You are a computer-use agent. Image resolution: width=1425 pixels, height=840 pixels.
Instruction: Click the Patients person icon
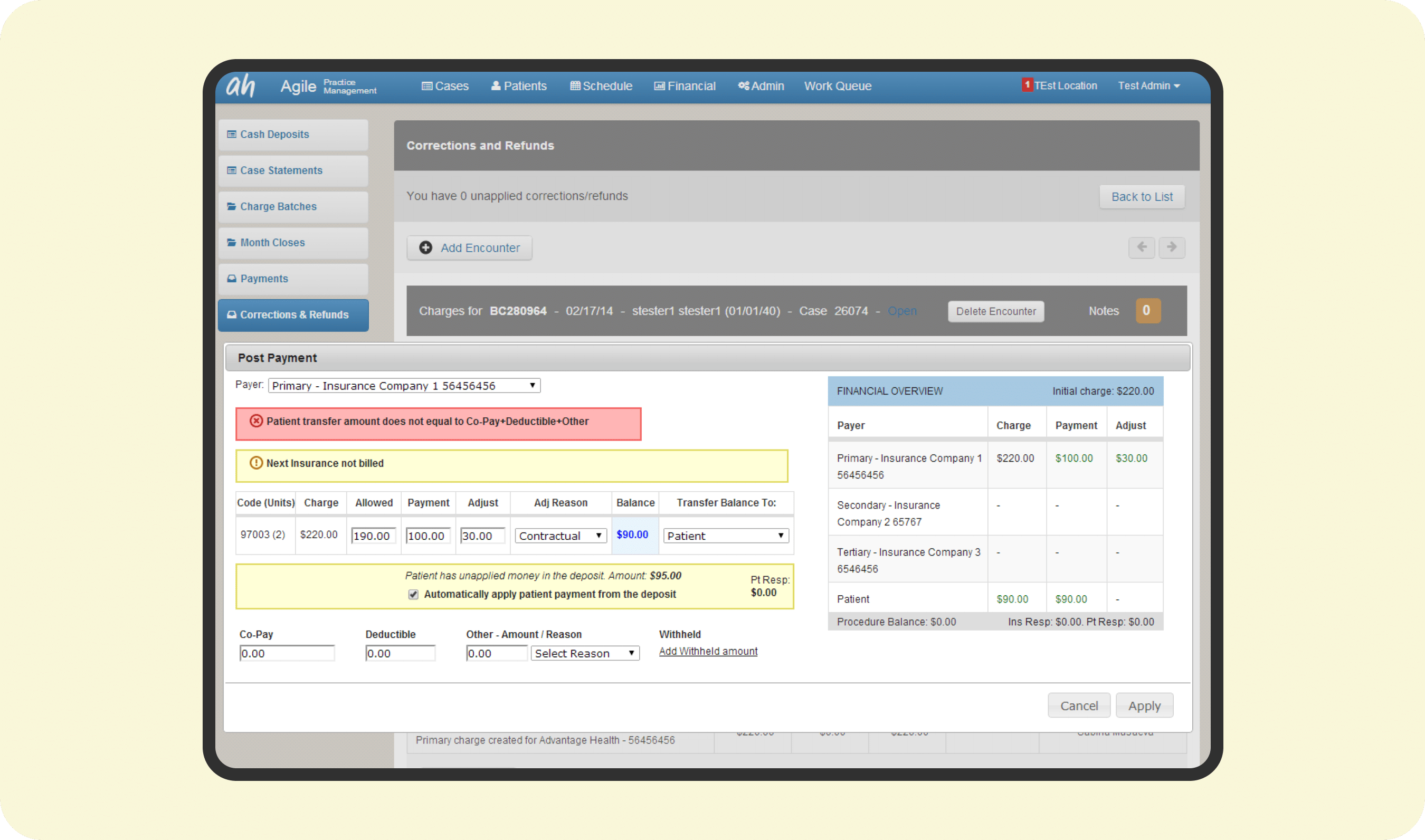coord(496,85)
